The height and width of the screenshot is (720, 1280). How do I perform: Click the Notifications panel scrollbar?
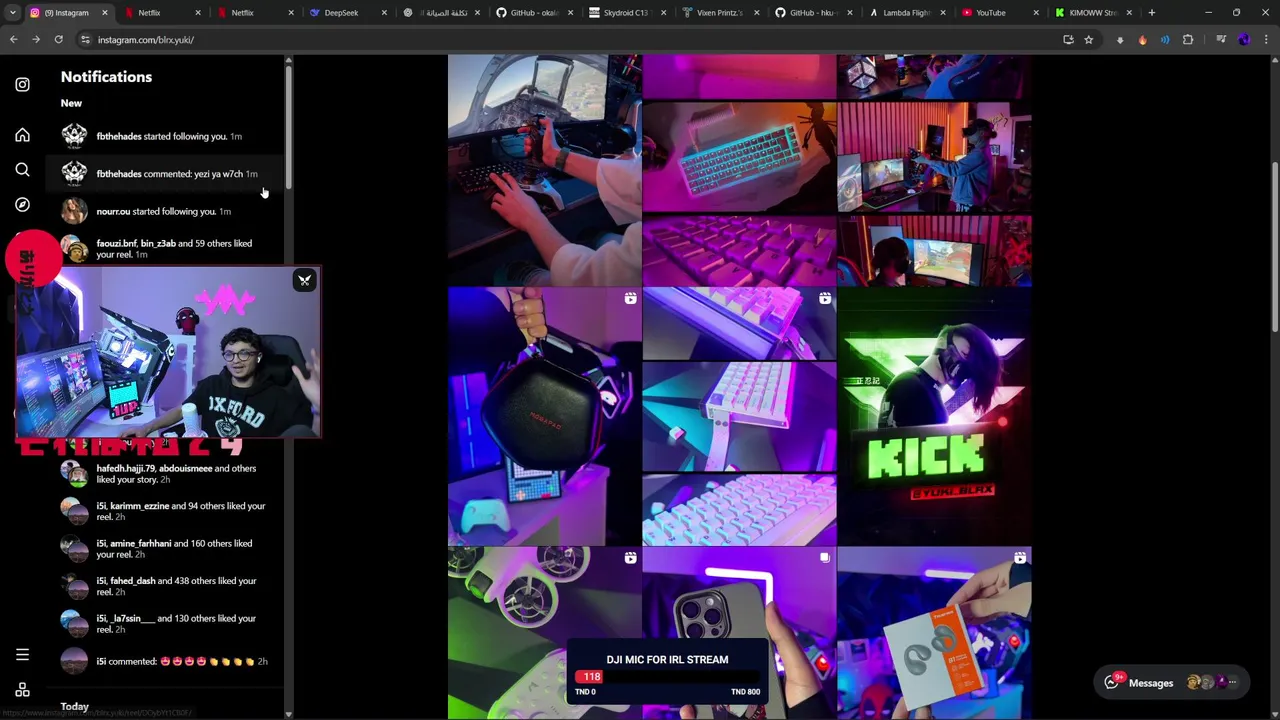click(x=288, y=127)
